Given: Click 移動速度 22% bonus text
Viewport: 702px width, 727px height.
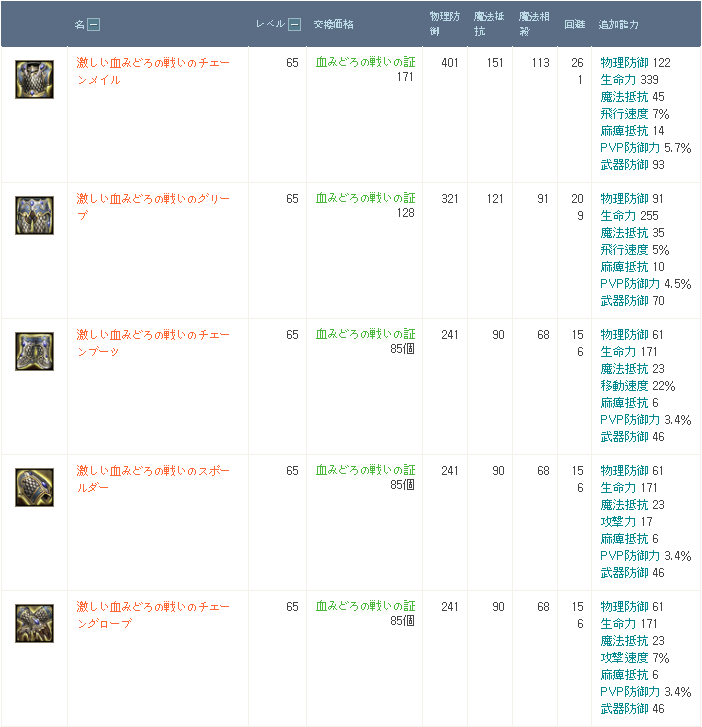Looking at the screenshot, I should (x=638, y=386).
